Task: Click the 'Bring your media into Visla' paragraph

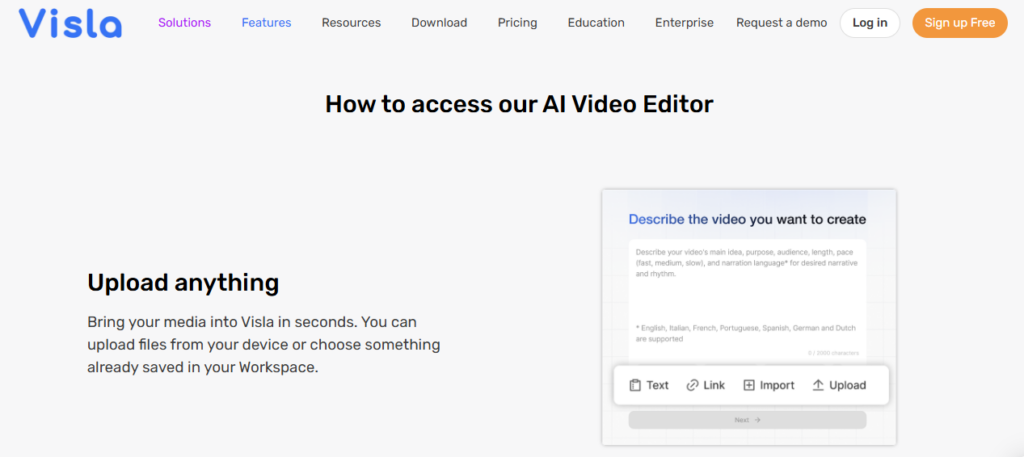Action: [x=264, y=345]
